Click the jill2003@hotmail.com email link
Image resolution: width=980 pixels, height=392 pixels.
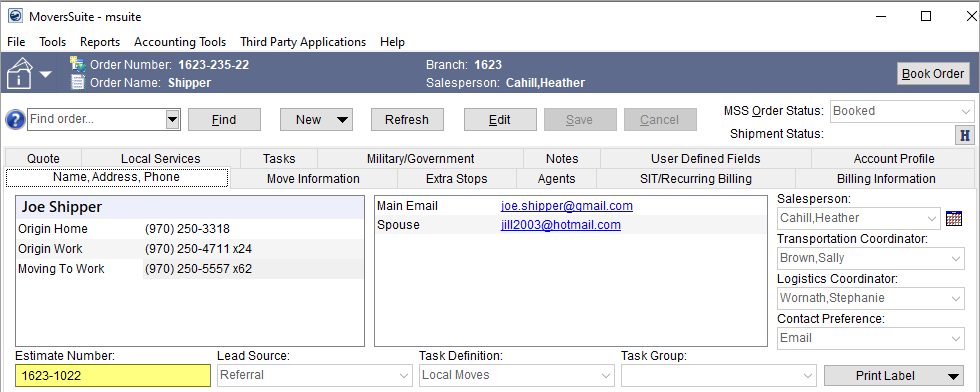coord(561,225)
